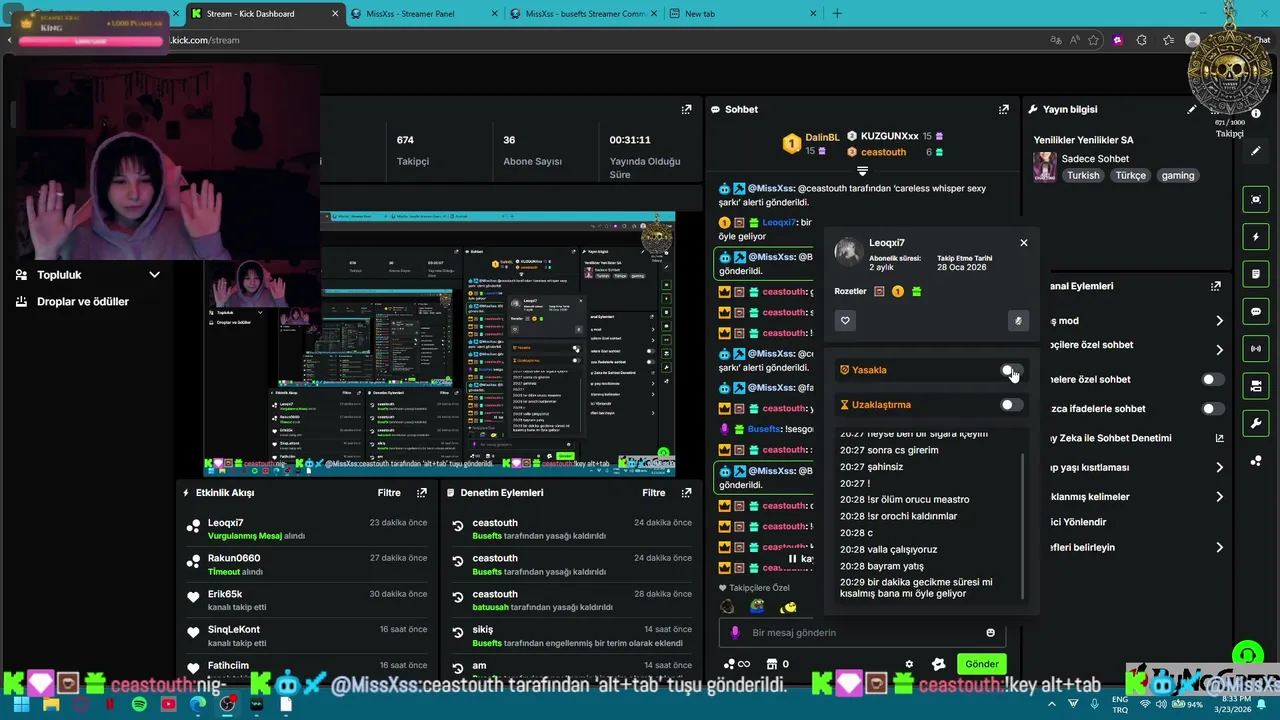The image size is (1280, 720).
Task: Expand the banned words option arrow
Action: pos(1219,497)
